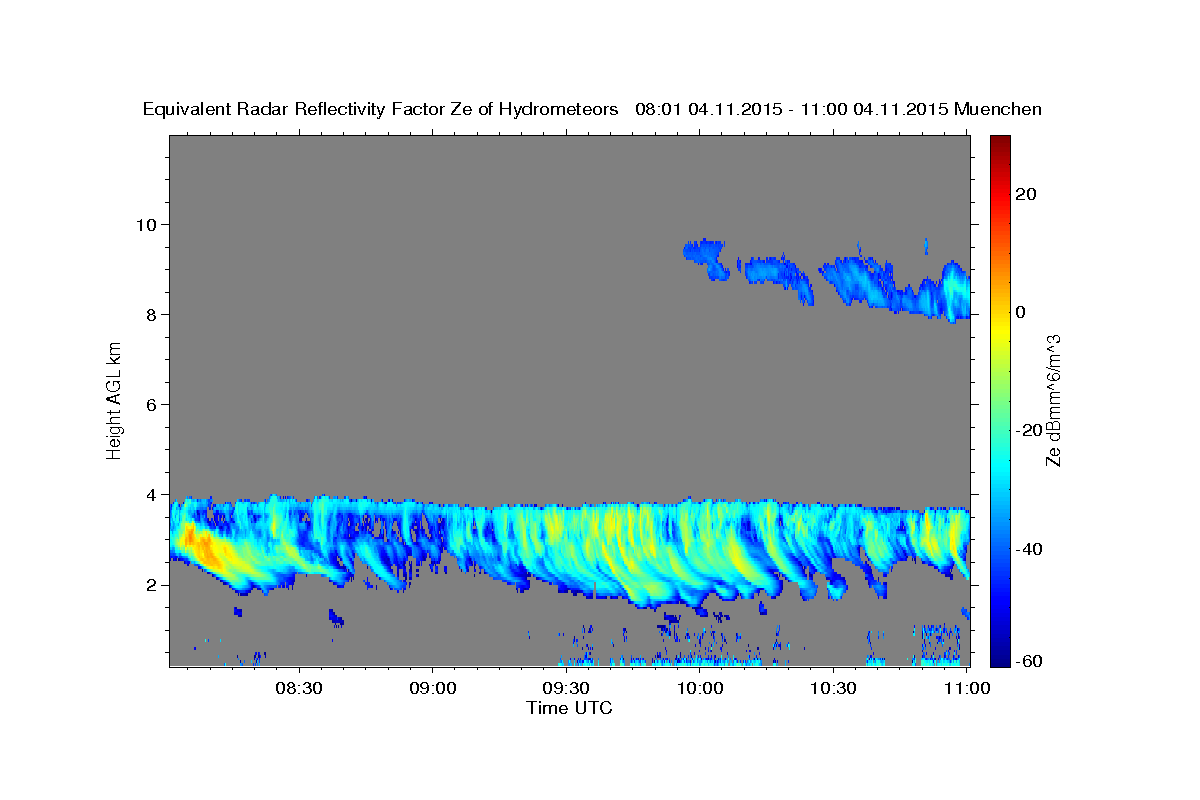Click the 10:00 time tick label
The width and height of the screenshot is (1200, 800).
(x=700, y=688)
